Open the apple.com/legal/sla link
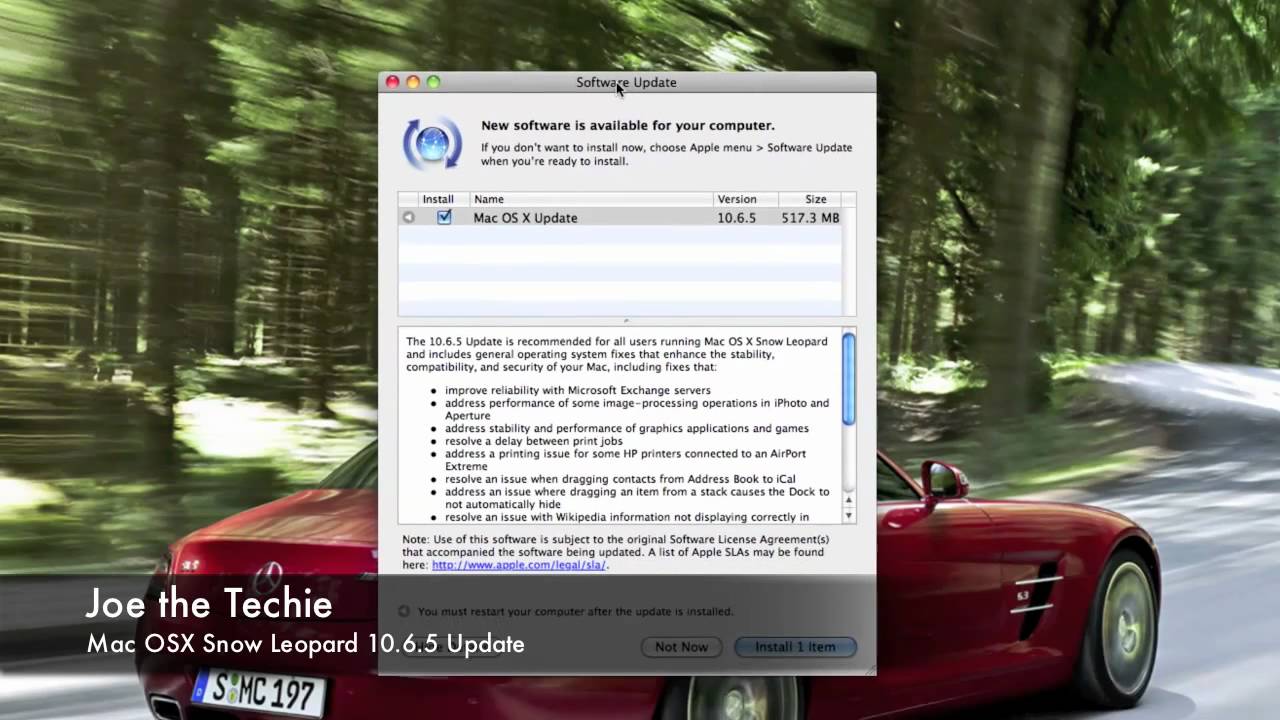The image size is (1280, 720). [x=519, y=565]
